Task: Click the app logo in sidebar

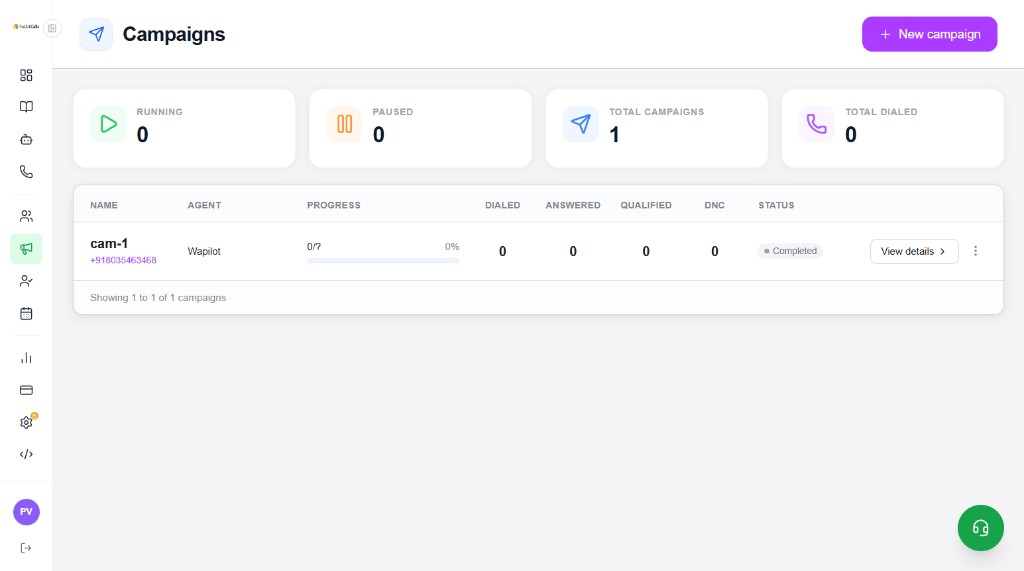Action: pyautogui.click(x=26, y=27)
